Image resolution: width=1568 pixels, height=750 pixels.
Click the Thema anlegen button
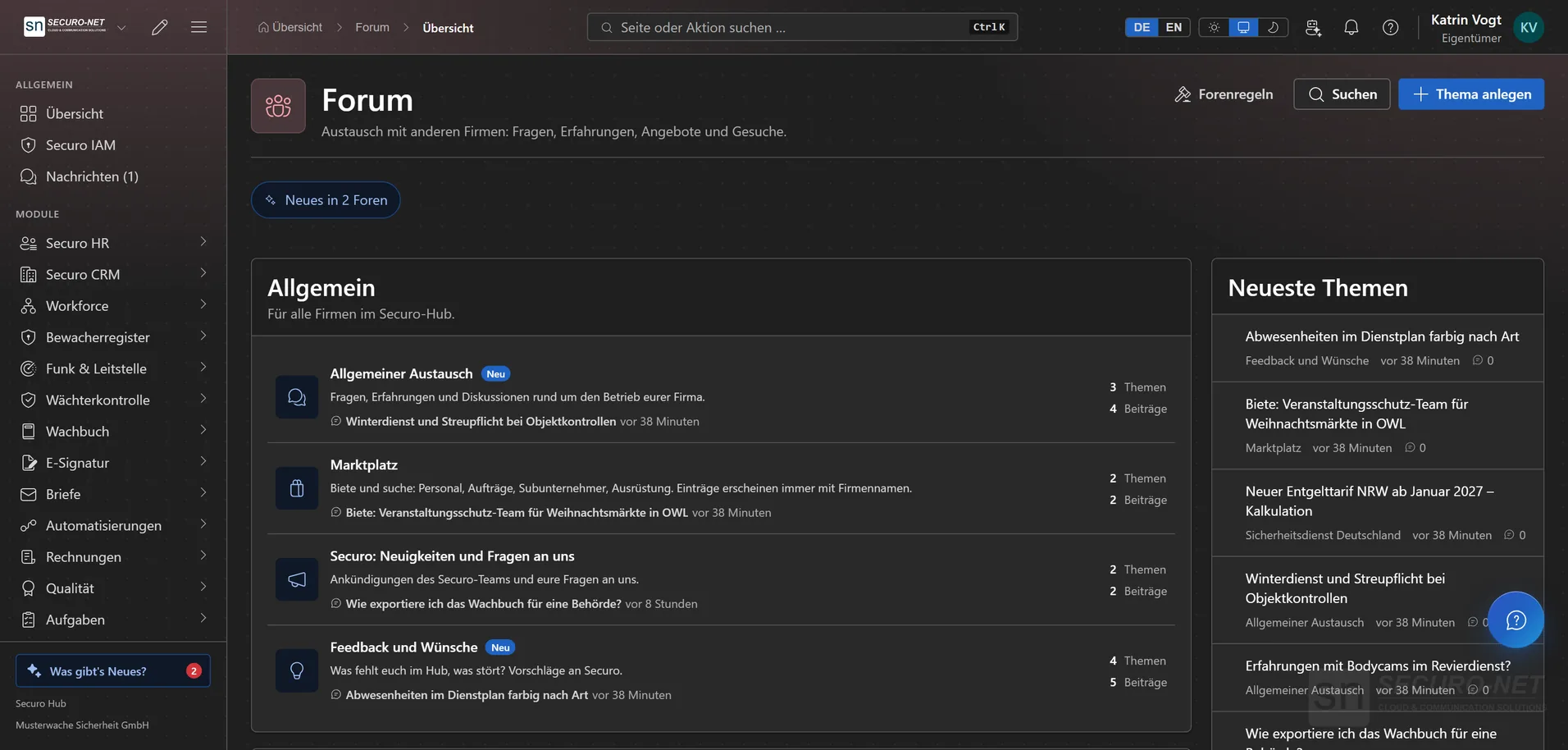1471,94
